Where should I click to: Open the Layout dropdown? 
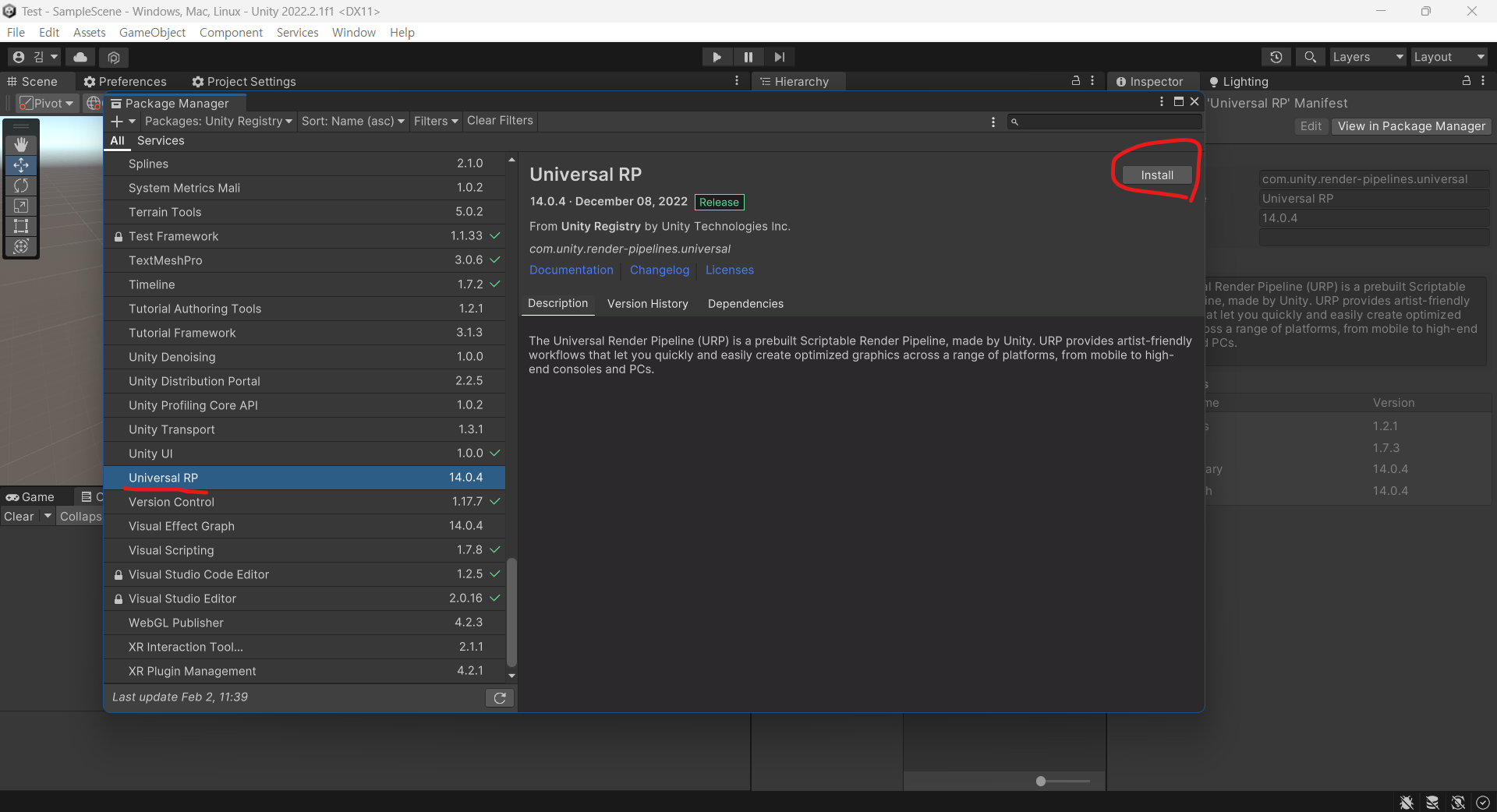click(1449, 57)
